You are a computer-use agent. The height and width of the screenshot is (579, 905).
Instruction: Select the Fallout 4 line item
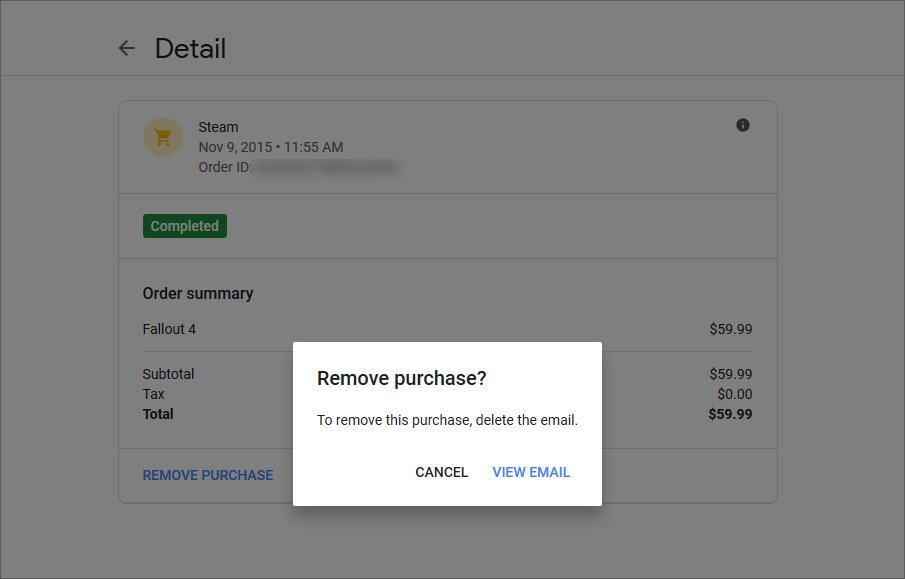click(x=169, y=329)
